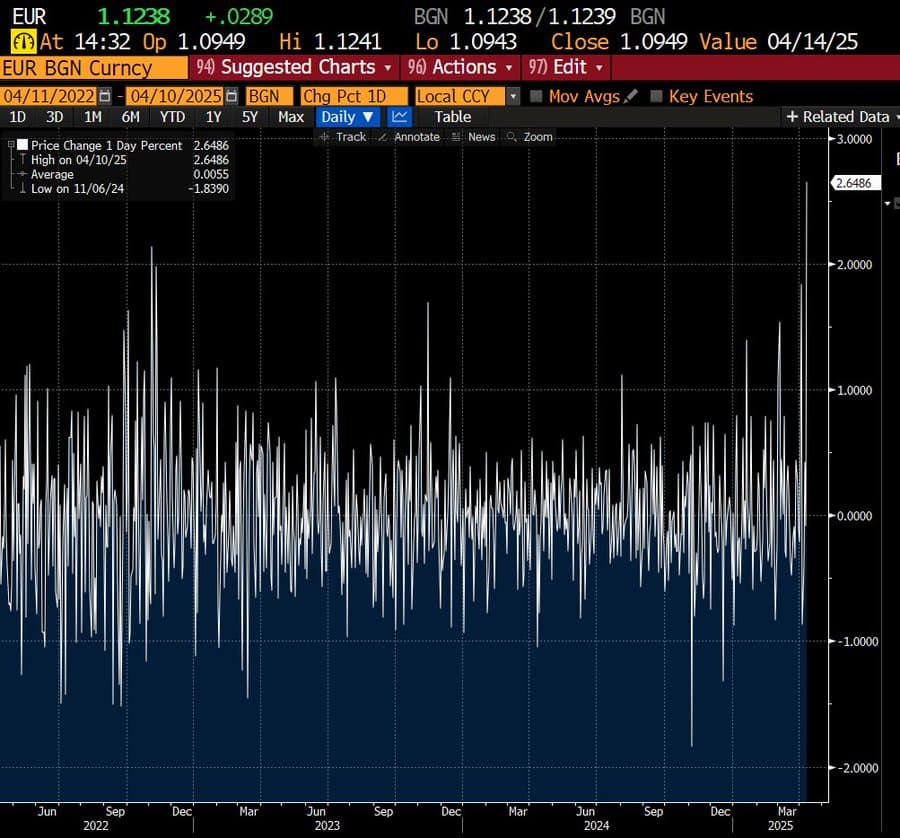The width and height of the screenshot is (900, 838).
Task: Open the Table view
Action: [x=452, y=117]
